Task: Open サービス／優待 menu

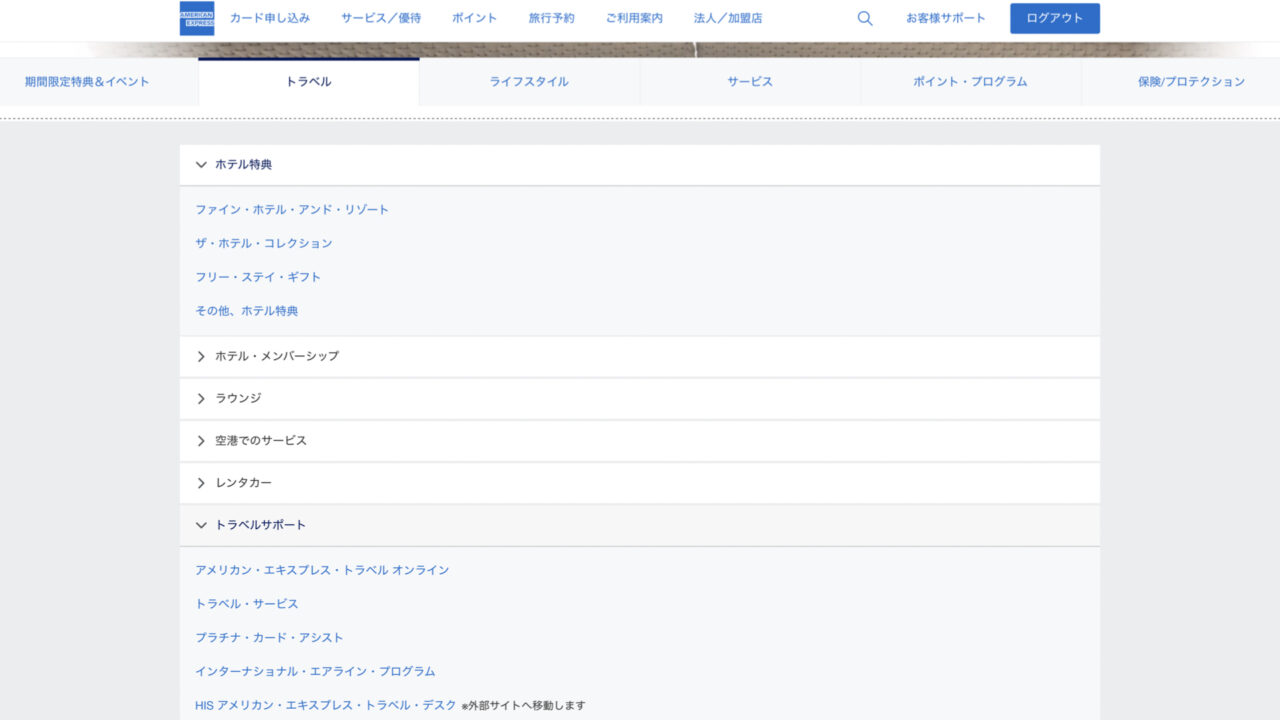Action: [x=381, y=18]
